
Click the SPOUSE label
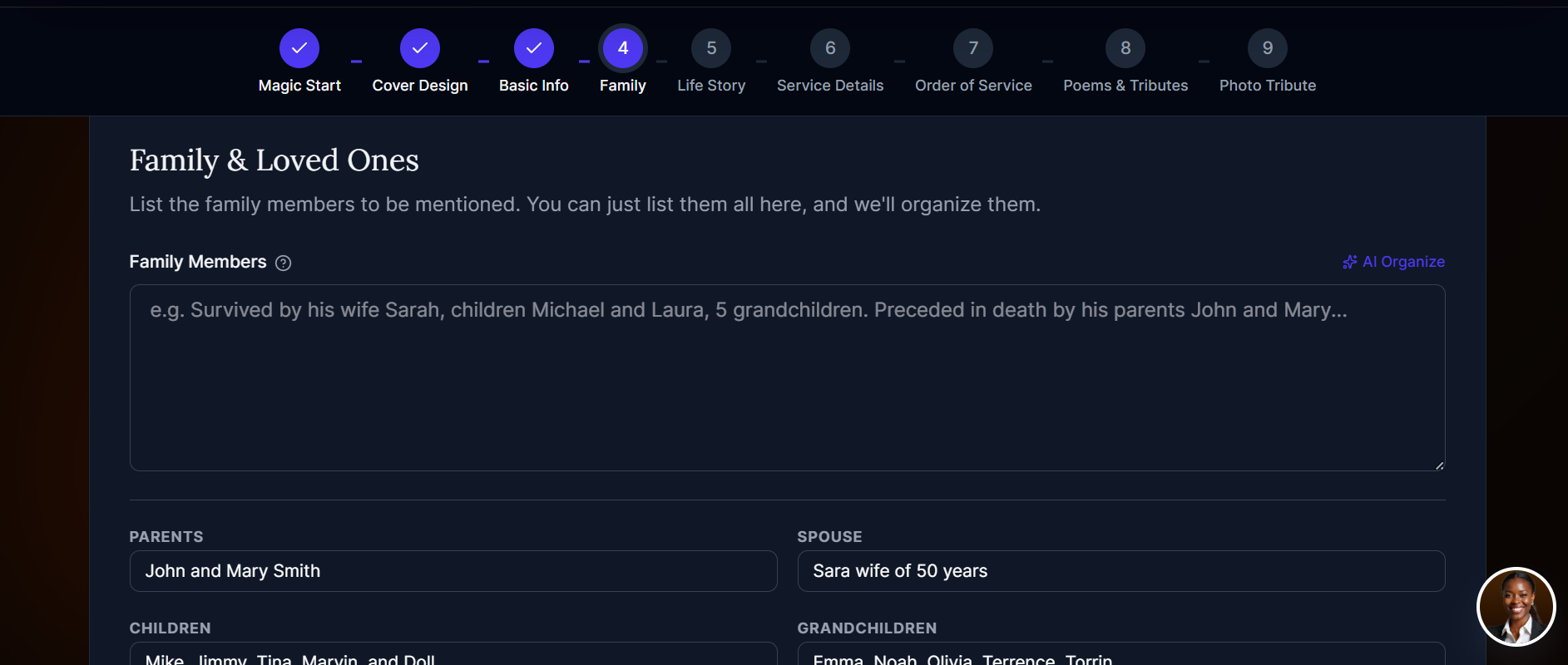click(x=829, y=537)
